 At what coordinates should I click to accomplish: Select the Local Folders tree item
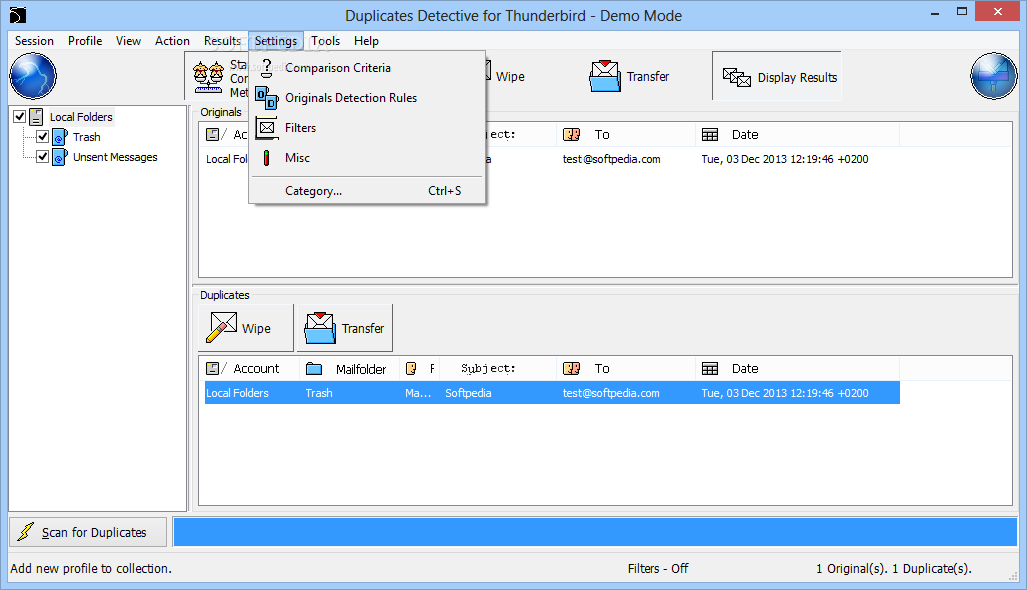(x=81, y=117)
